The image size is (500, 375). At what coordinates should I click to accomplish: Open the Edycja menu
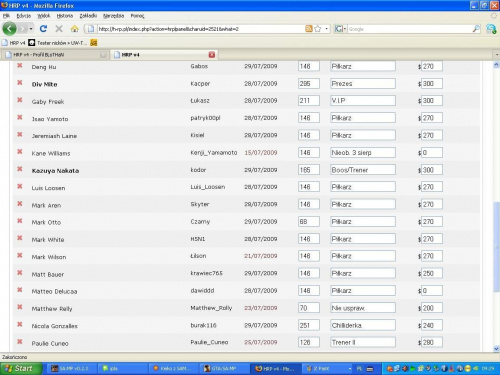point(24,16)
